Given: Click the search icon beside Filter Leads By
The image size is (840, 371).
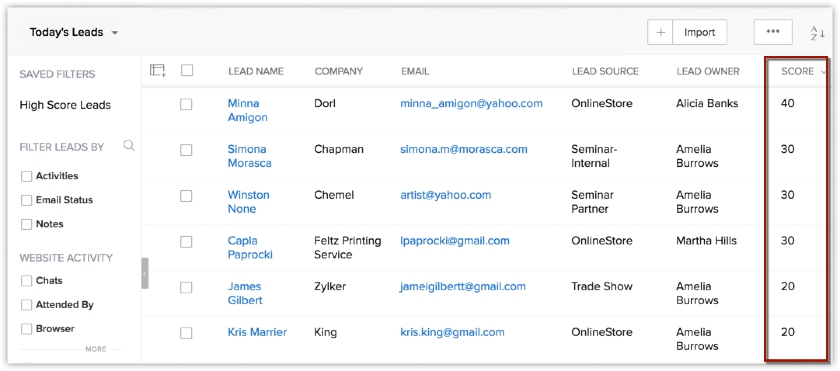Looking at the screenshot, I should coord(129,146).
